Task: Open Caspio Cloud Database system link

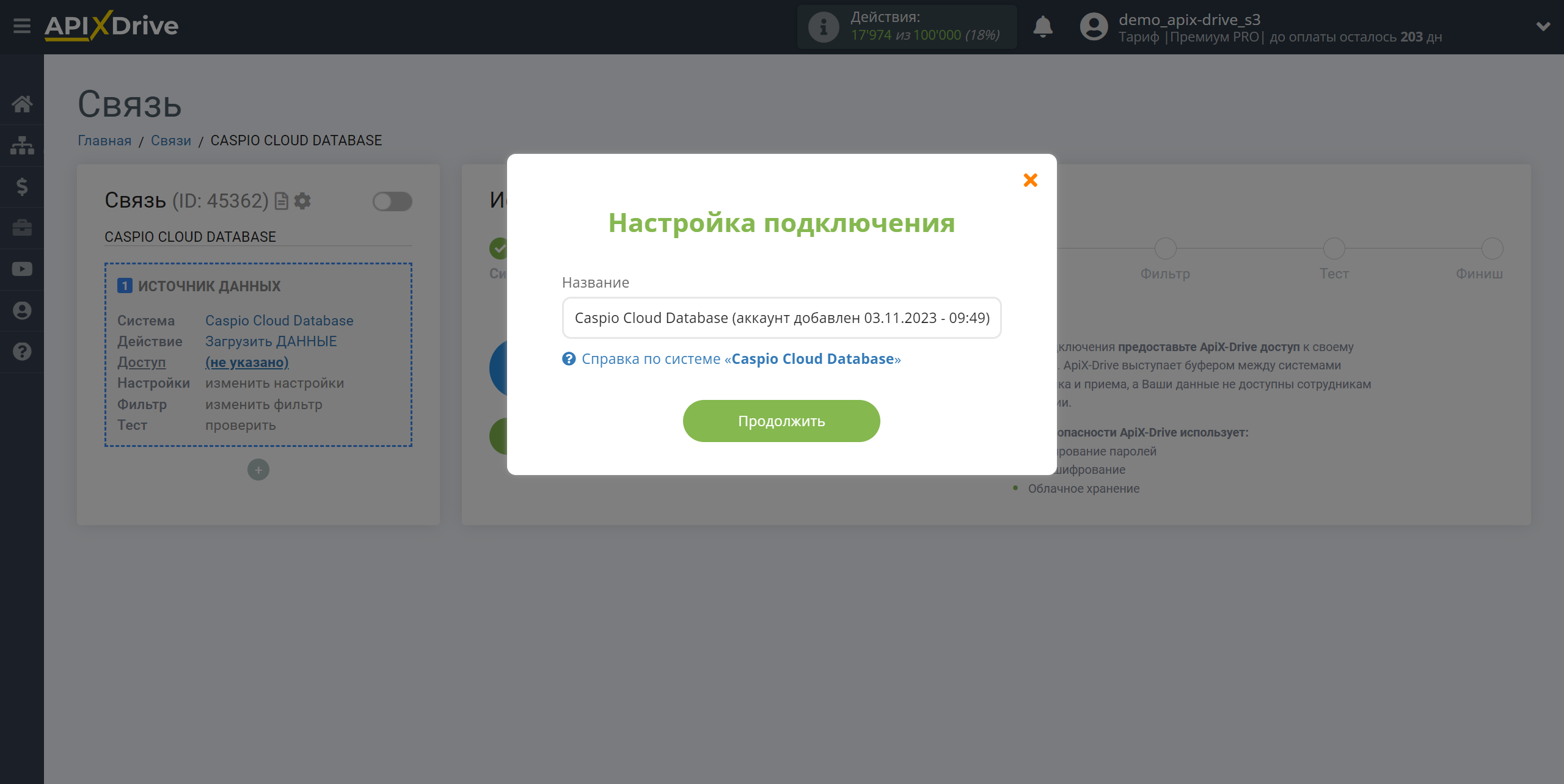Action: [279, 321]
